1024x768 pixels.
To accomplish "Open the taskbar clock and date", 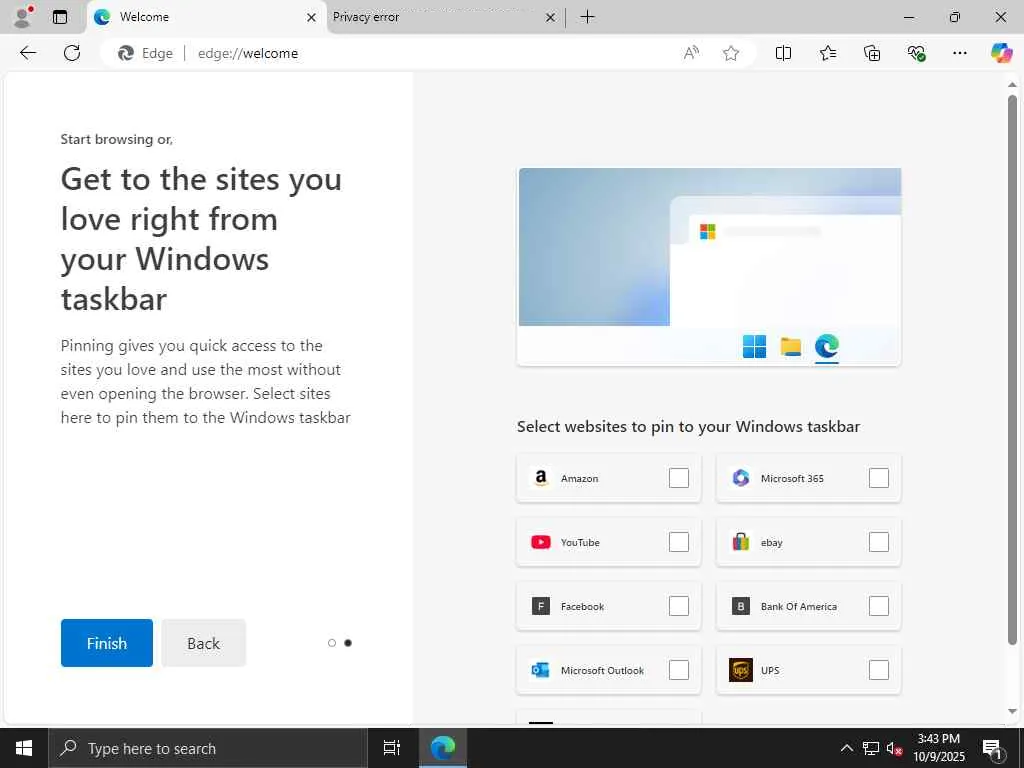I will tap(939, 748).
